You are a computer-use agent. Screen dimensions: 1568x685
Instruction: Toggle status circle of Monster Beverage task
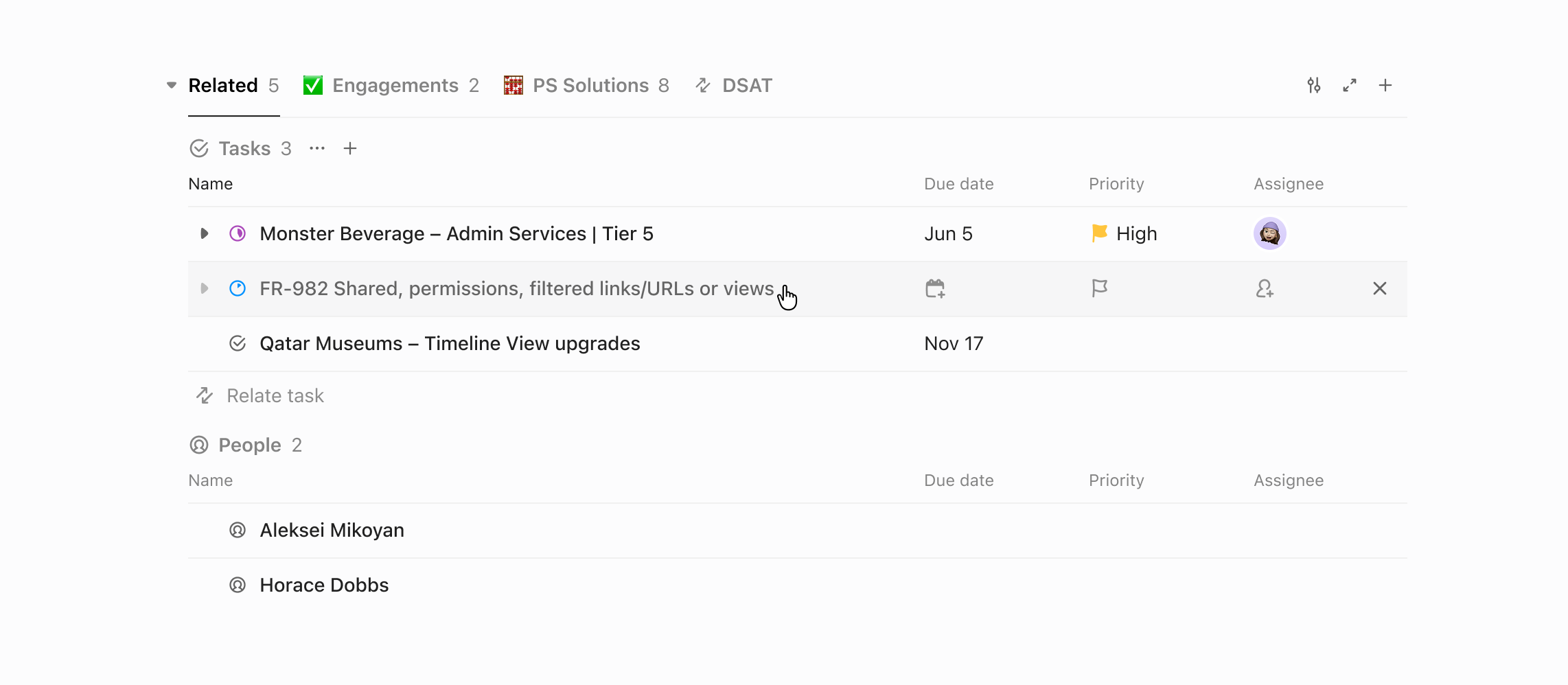(238, 233)
